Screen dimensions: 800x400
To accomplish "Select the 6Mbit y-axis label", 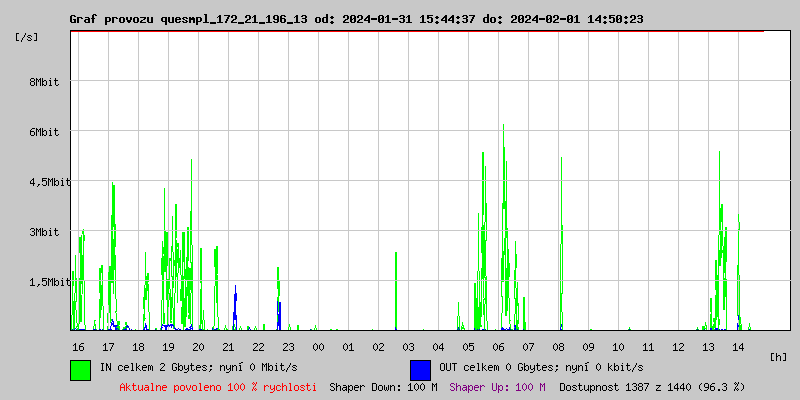I will click(44, 132).
